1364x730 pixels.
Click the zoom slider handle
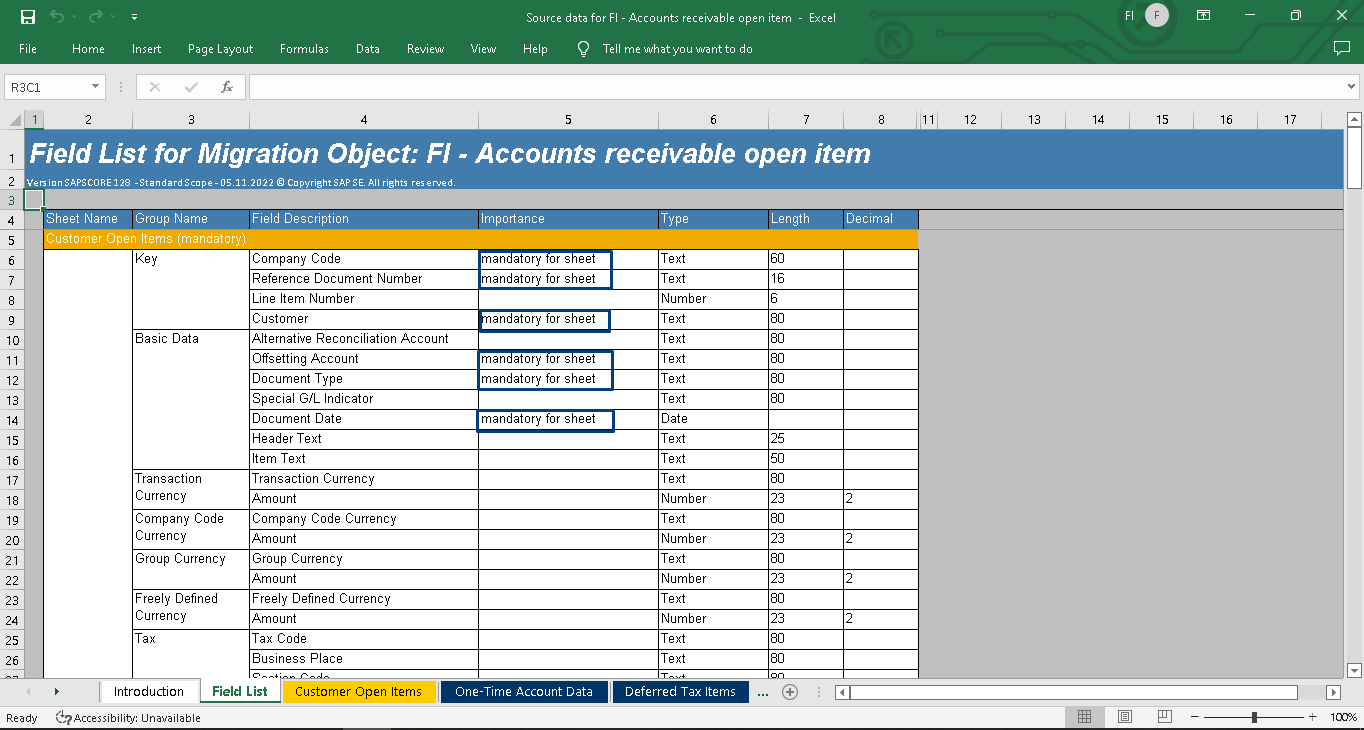[1254, 717]
